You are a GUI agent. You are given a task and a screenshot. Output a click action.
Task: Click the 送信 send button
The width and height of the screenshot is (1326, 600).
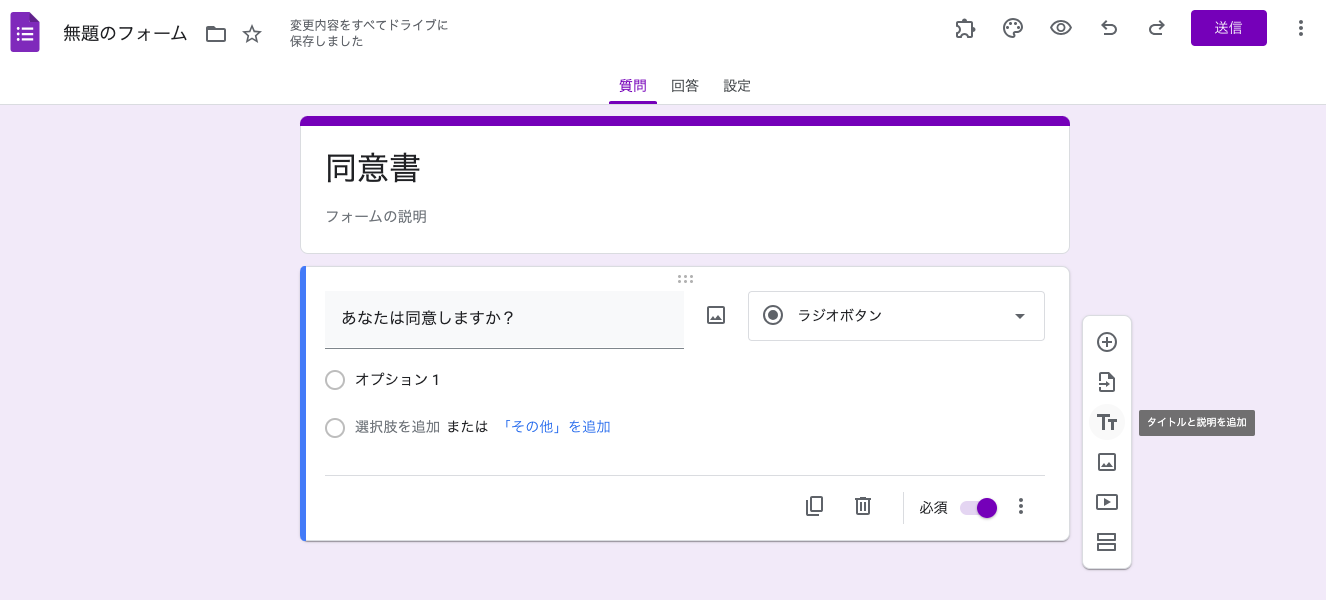1228,28
